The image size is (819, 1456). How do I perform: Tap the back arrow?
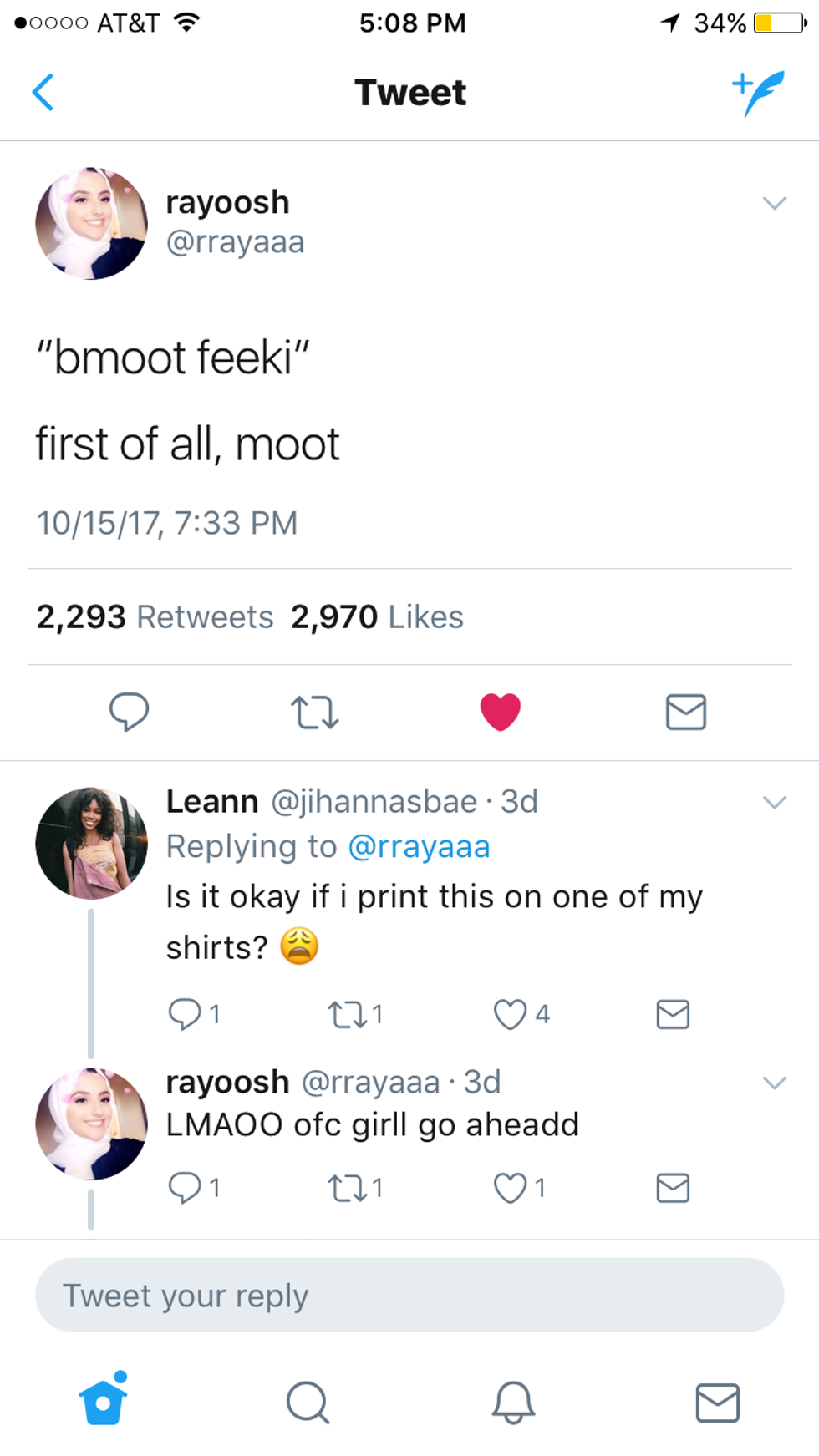coord(43,92)
